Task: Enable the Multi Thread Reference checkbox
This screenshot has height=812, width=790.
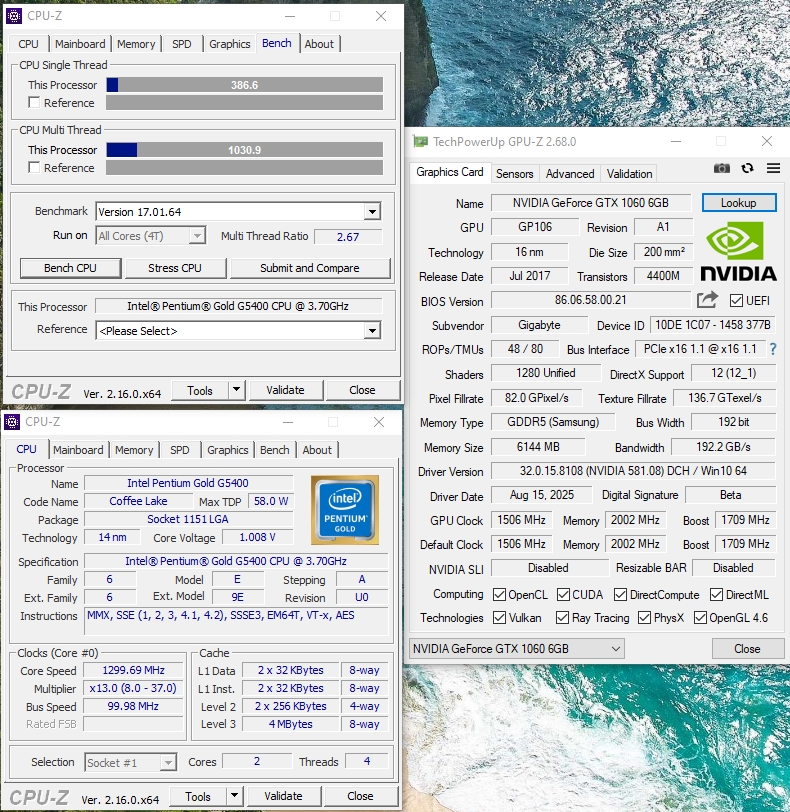Action: [34, 168]
